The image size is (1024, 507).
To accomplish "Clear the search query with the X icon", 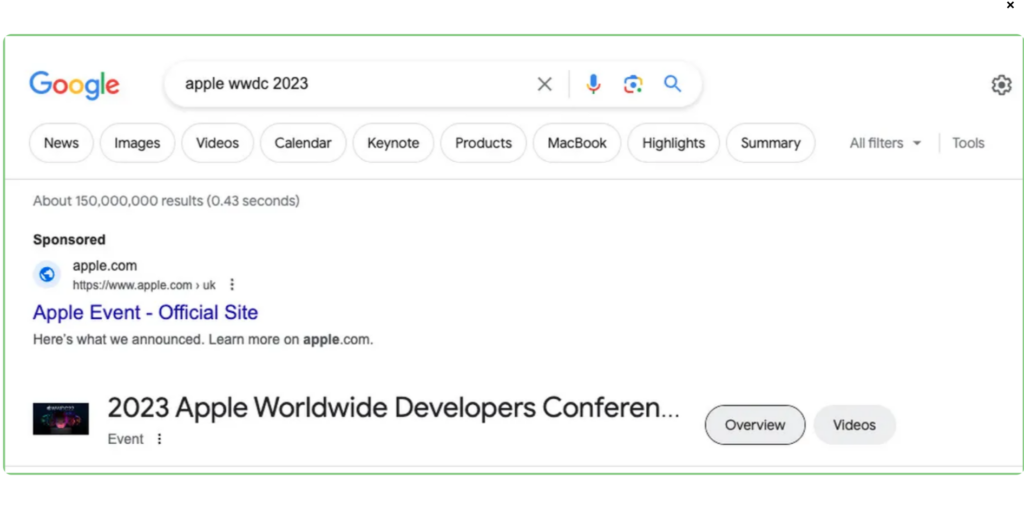I will coord(544,84).
